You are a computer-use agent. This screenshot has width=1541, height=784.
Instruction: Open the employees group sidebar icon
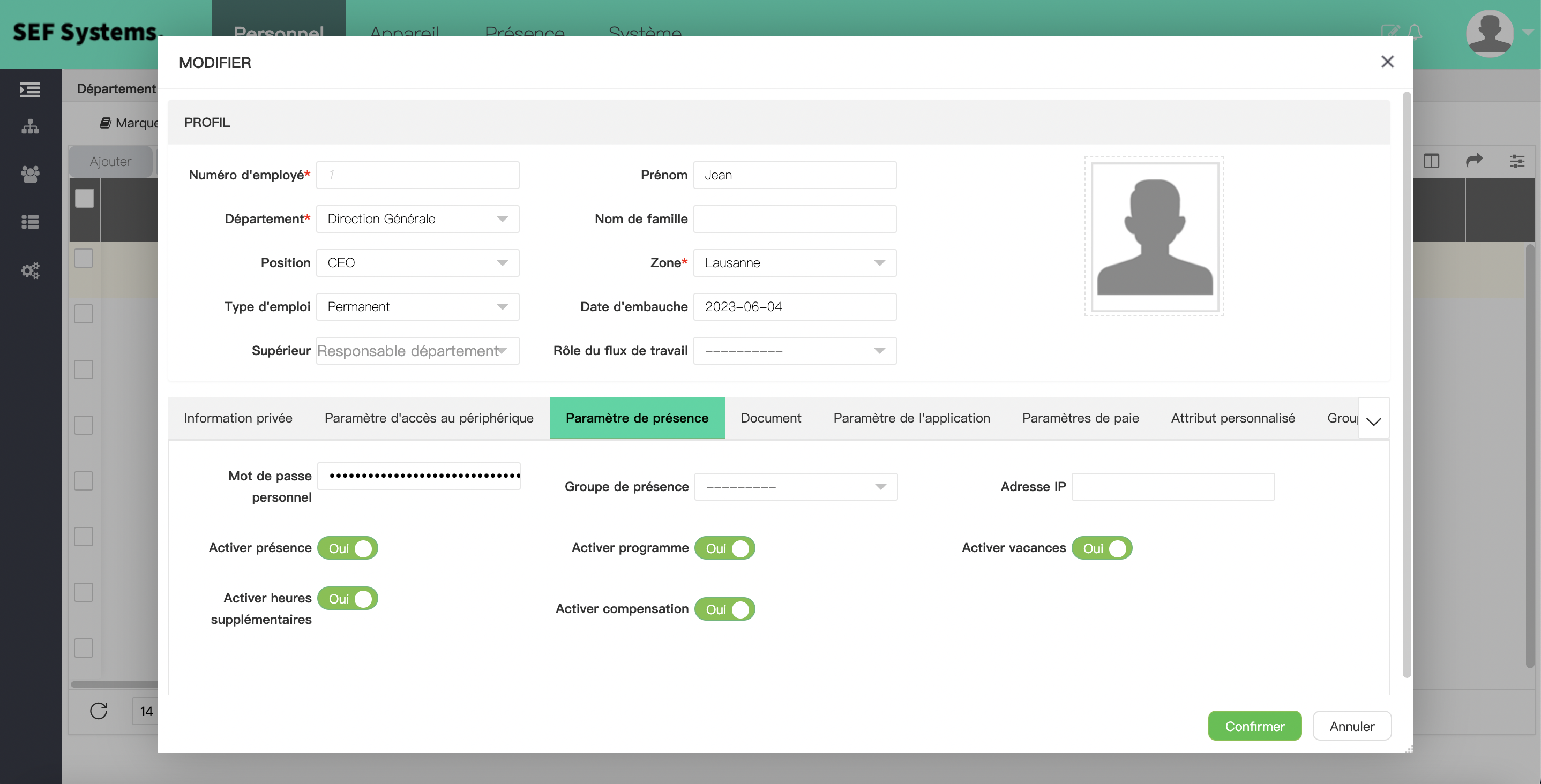pos(30,174)
